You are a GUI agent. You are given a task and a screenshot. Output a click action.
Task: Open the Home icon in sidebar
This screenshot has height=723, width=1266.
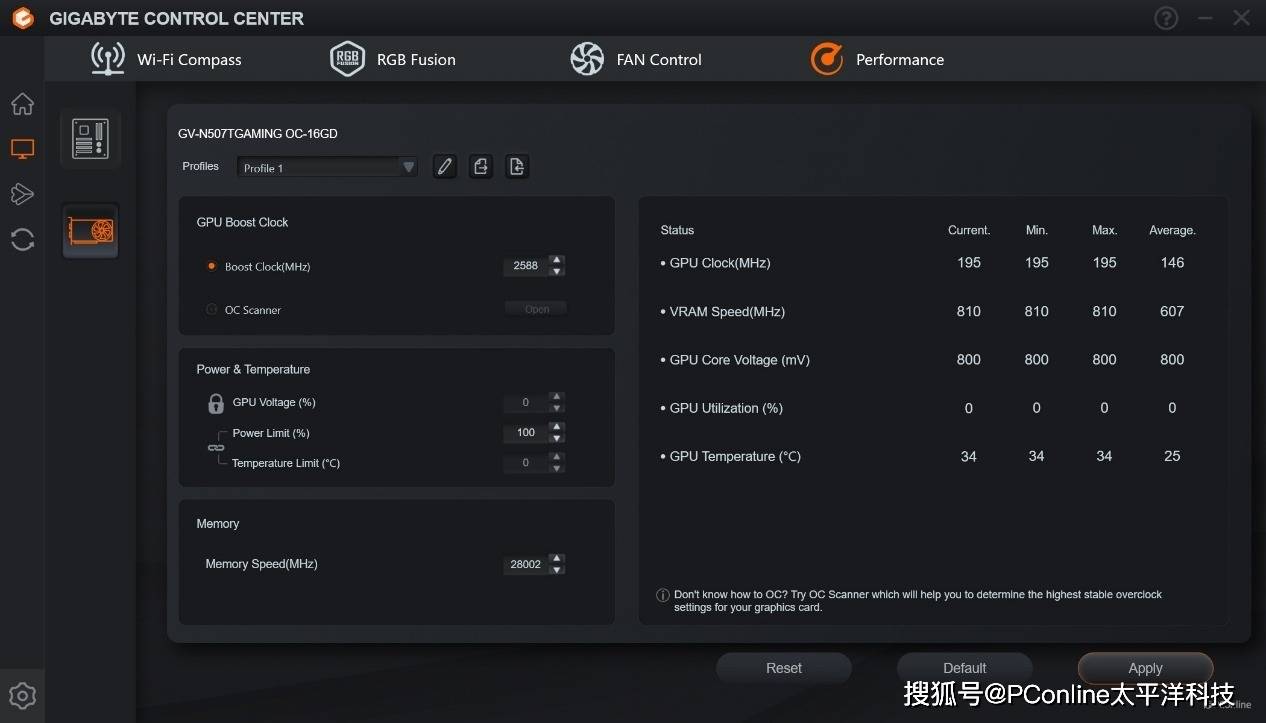tap(22, 104)
